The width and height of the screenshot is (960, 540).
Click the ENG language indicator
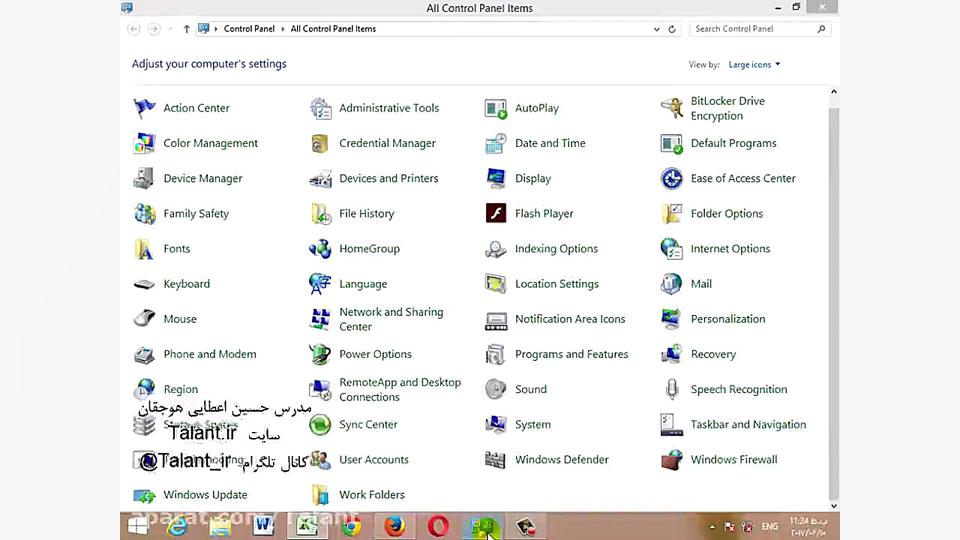pos(770,527)
